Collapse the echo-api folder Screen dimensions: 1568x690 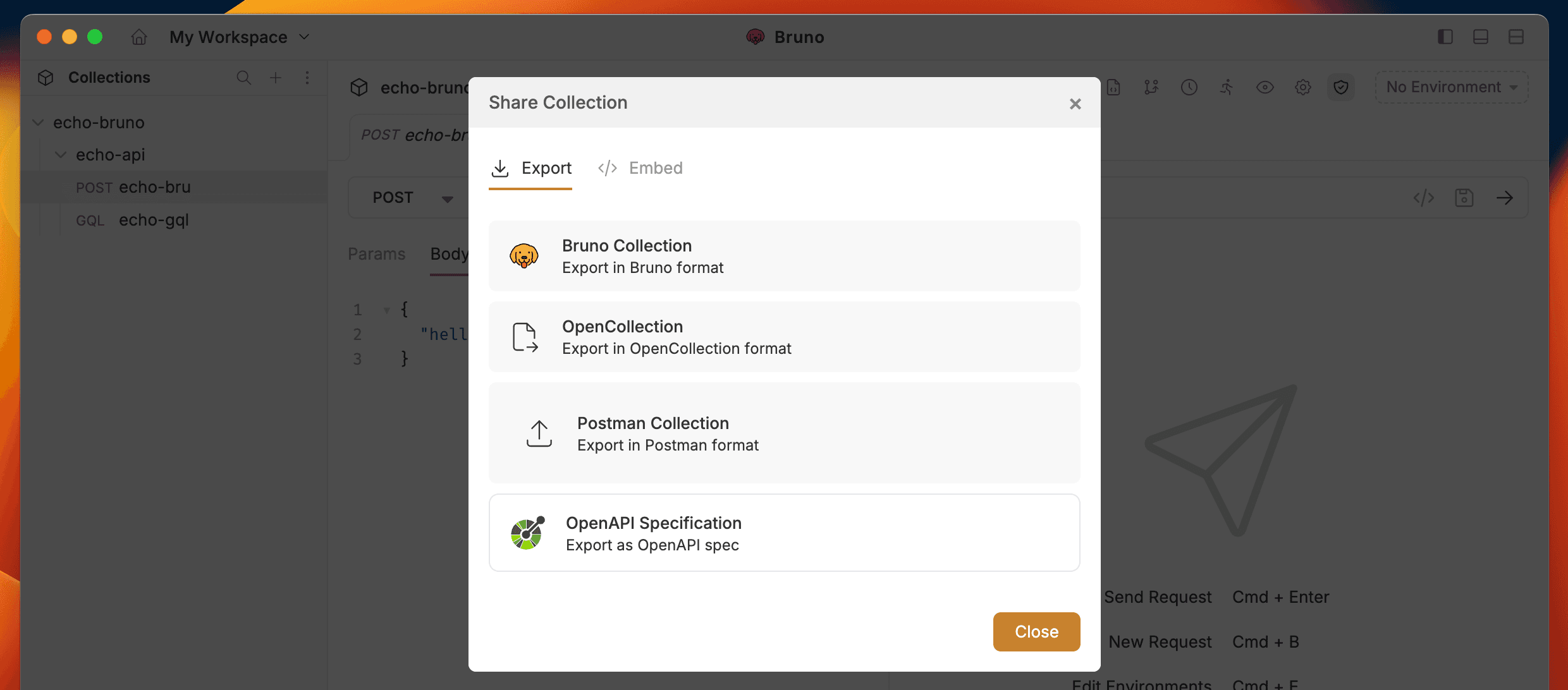tap(61, 155)
